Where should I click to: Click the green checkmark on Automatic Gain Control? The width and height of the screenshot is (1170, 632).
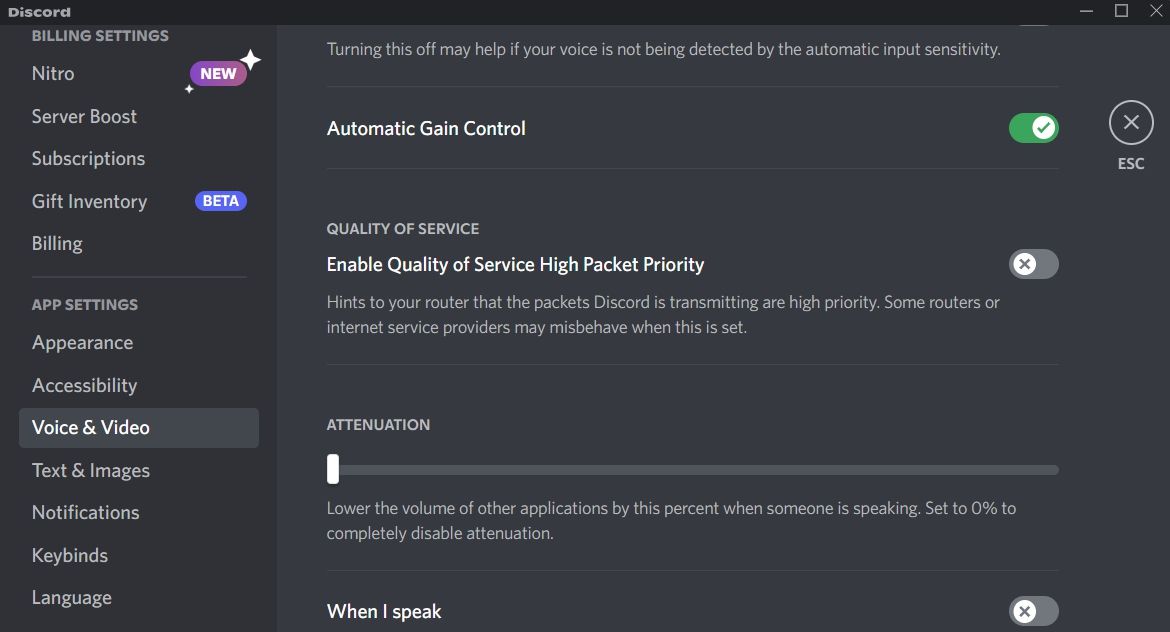point(1043,127)
